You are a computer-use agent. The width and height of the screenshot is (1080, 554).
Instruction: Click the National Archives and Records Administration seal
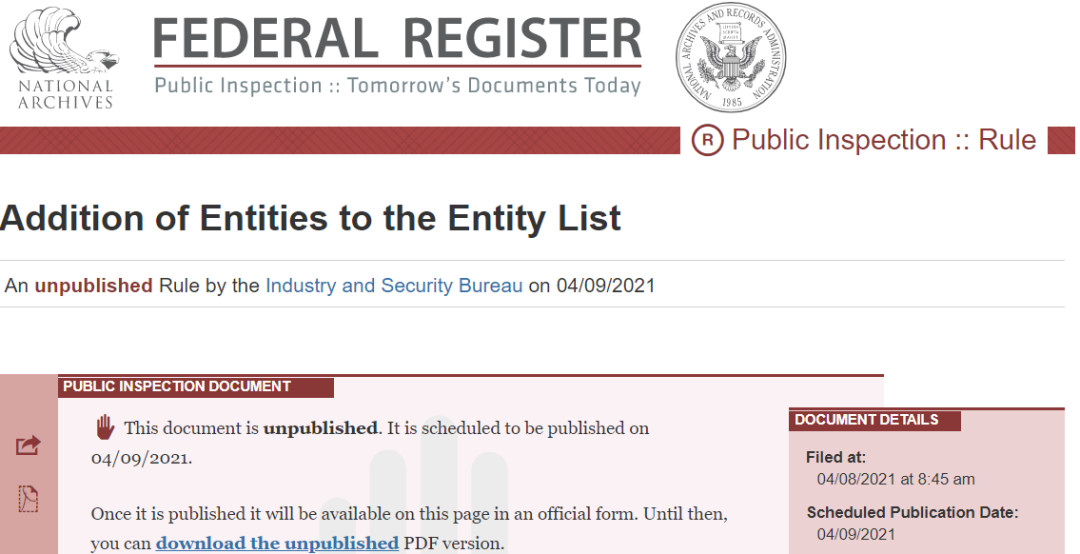point(731,58)
